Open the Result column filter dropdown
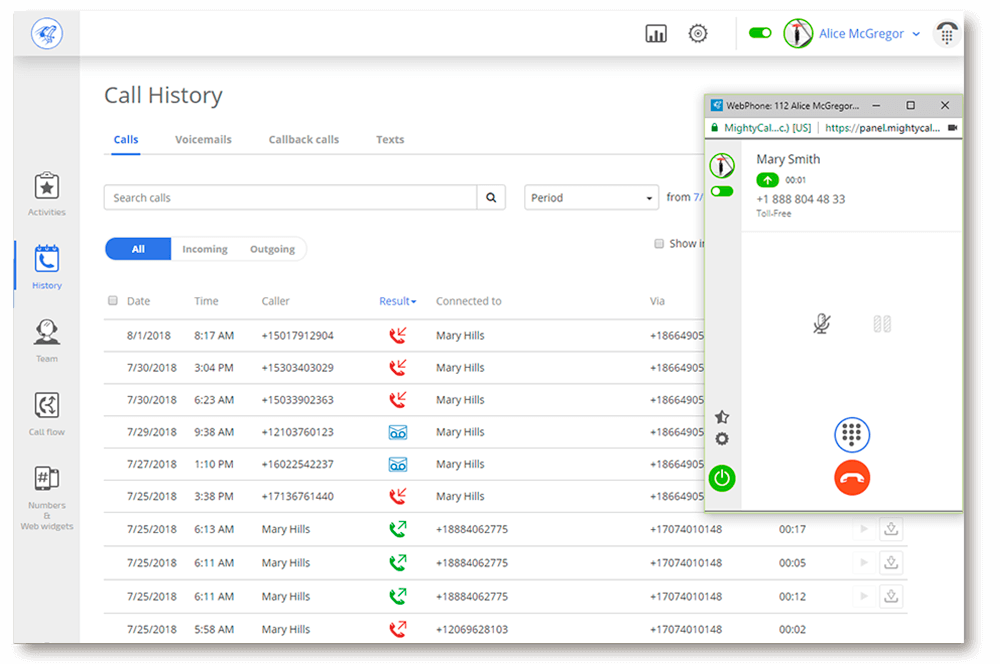This screenshot has height=664, width=1000. [x=398, y=300]
